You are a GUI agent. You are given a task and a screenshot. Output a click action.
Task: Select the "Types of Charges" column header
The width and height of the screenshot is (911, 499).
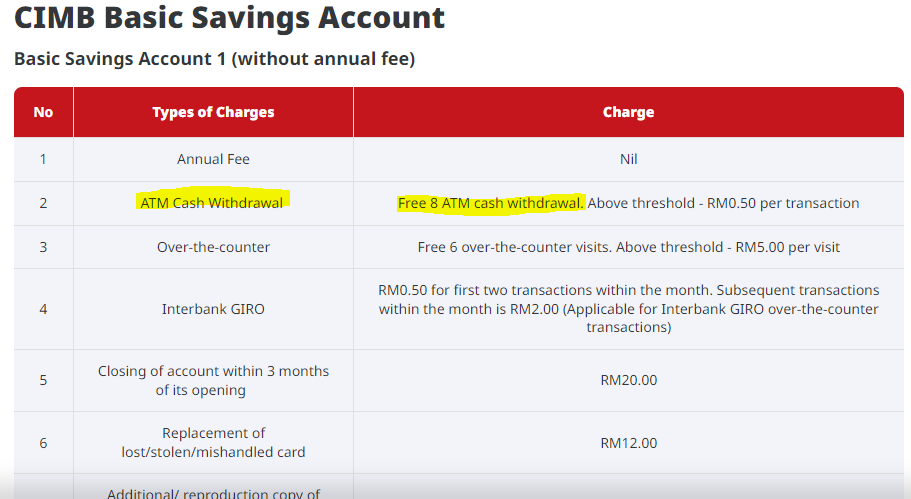213,112
